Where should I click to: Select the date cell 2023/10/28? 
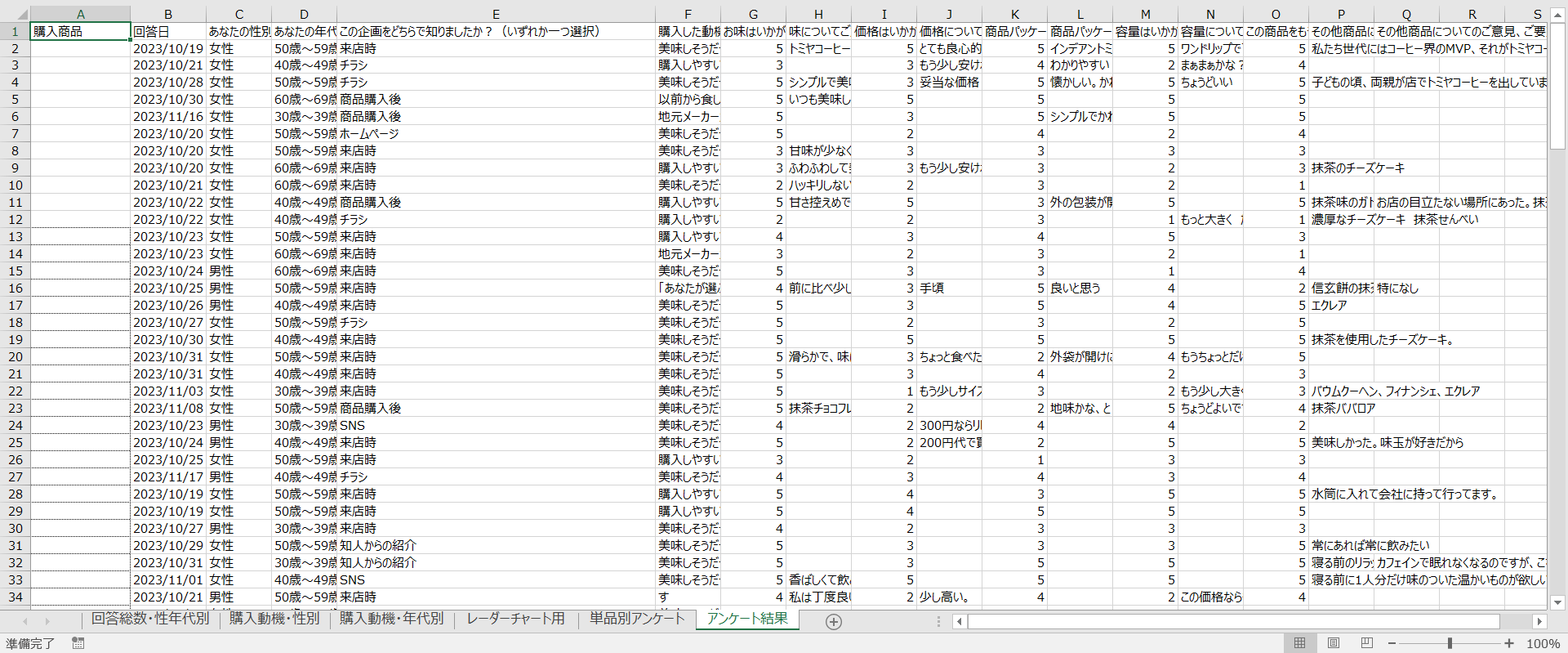click(x=168, y=83)
